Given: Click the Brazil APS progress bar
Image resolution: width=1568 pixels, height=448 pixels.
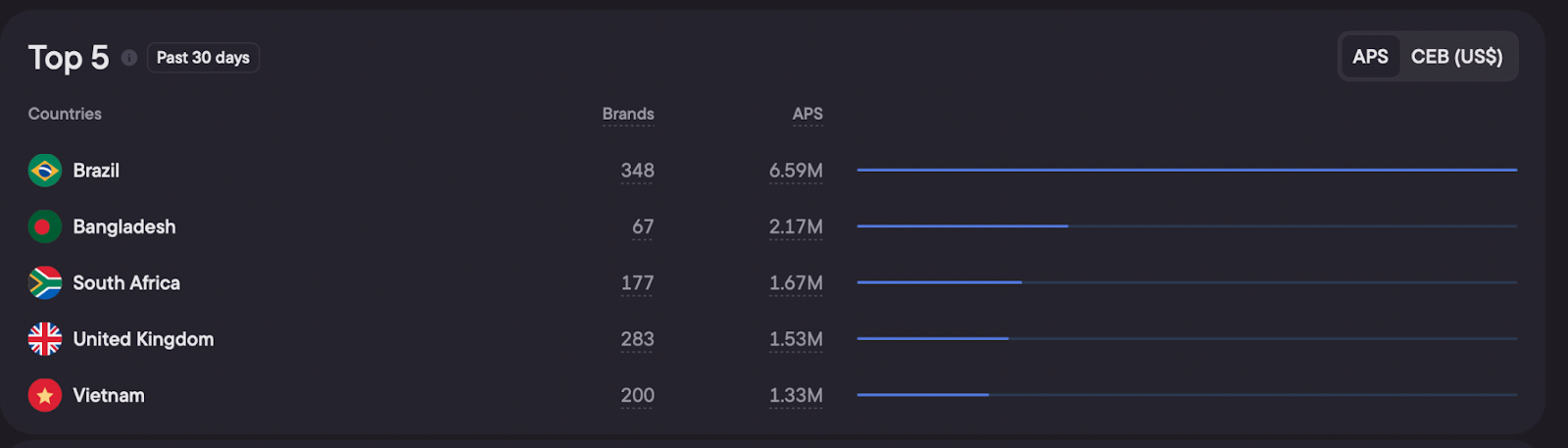Looking at the screenshot, I should [1186, 171].
